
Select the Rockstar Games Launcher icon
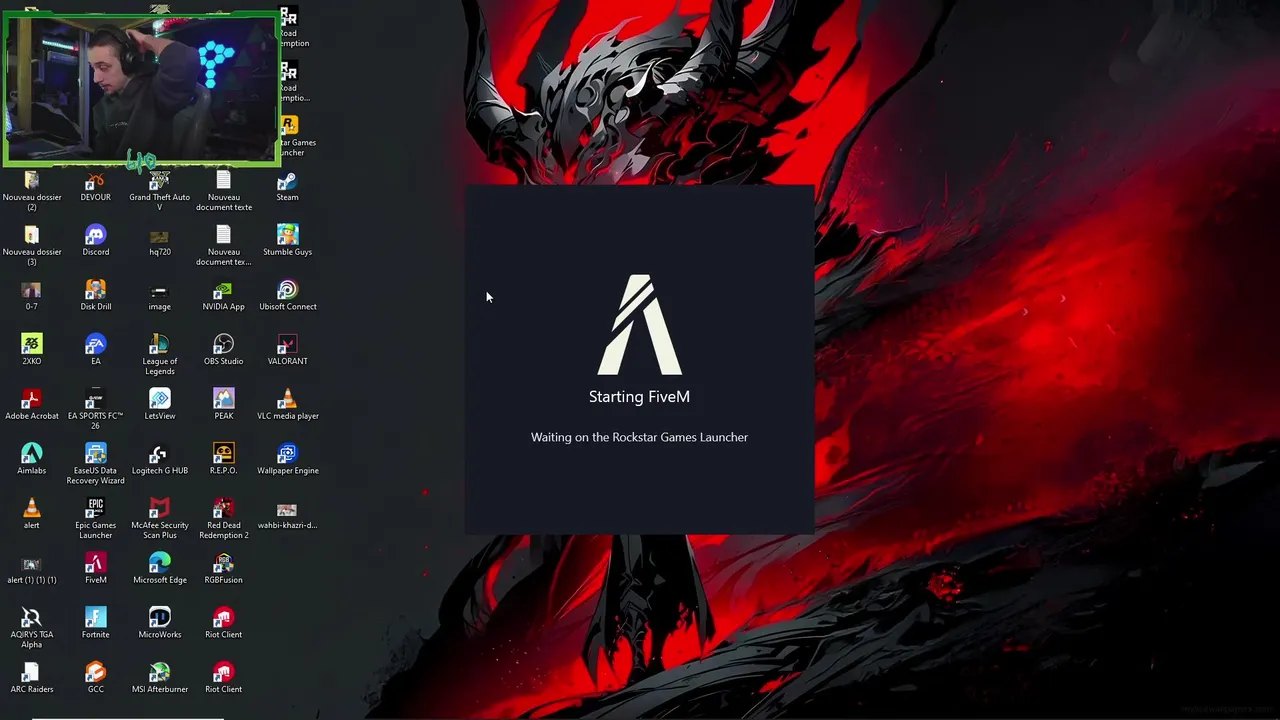pyautogui.click(x=289, y=138)
